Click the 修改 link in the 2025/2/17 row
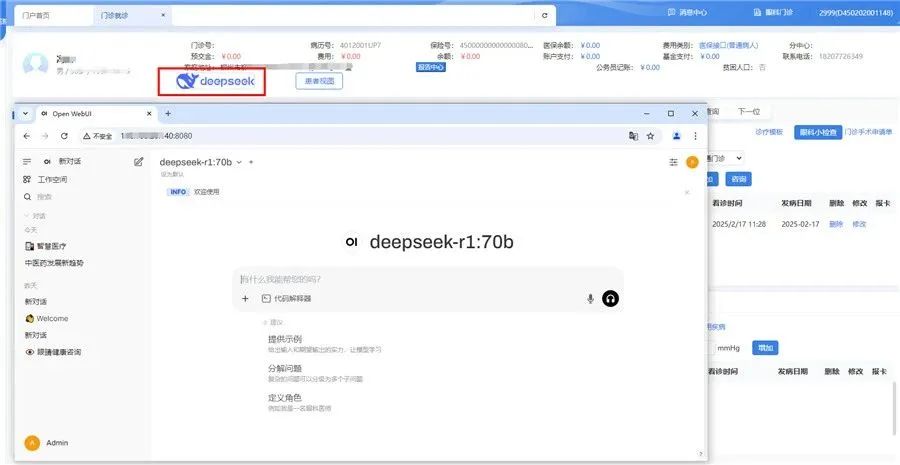900x465 pixels. (x=859, y=224)
